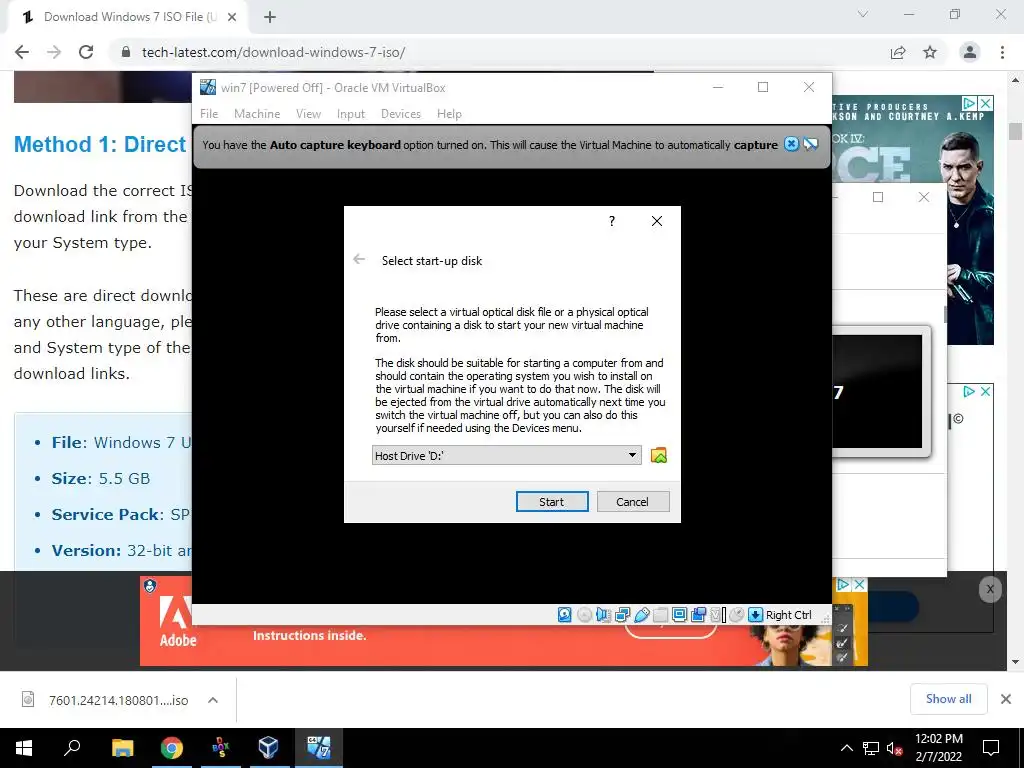Click the page scrollbar up arrow in Chrome
1024x768 pixels.
point(1015,80)
